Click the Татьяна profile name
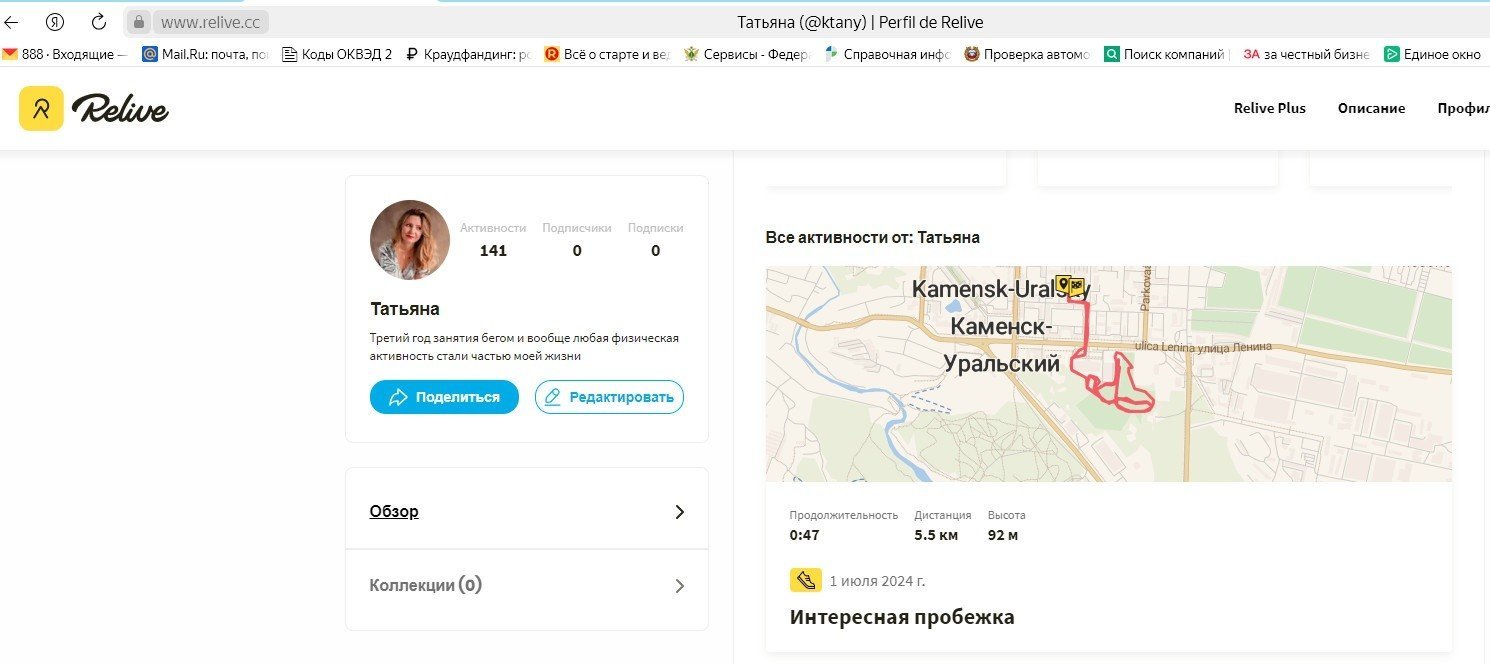The image size is (1490, 664). click(405, 309)
